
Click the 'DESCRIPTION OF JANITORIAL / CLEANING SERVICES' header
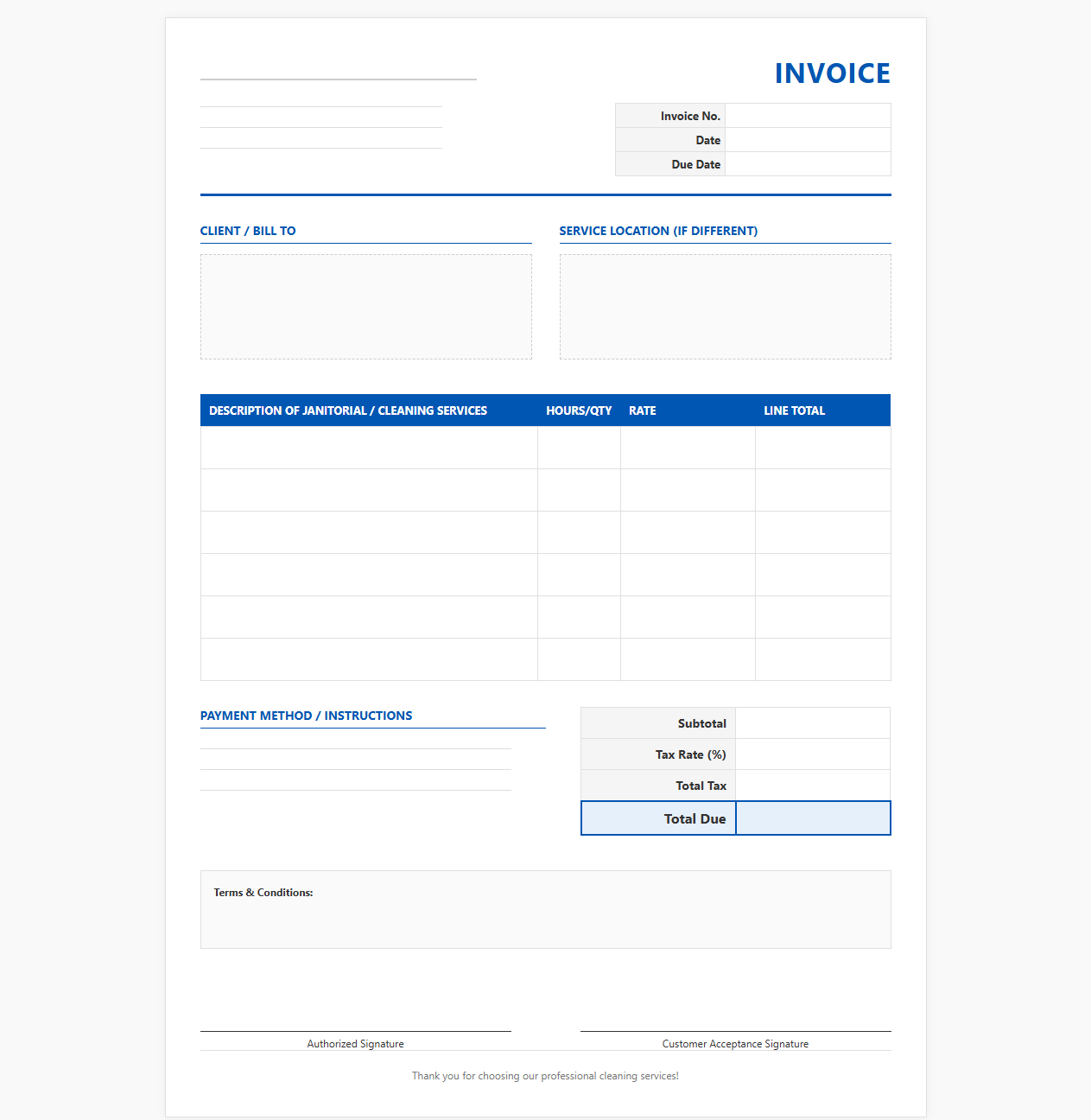pyautogui.click(x=348, y=410)
